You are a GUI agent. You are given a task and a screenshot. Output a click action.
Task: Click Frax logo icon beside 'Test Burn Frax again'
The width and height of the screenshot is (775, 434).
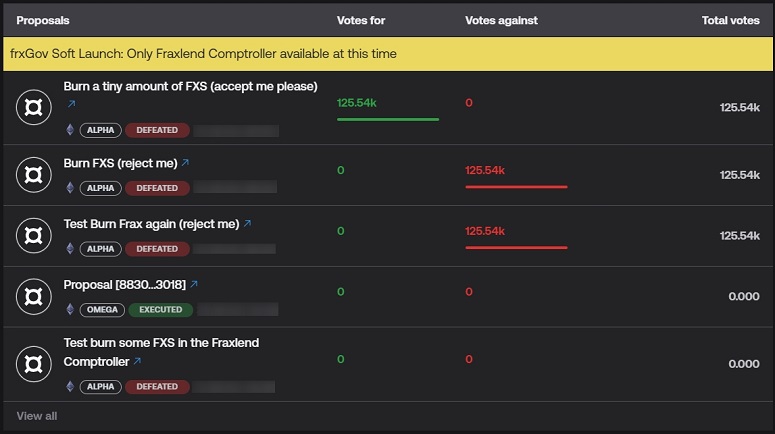click(x=34, y=236)
